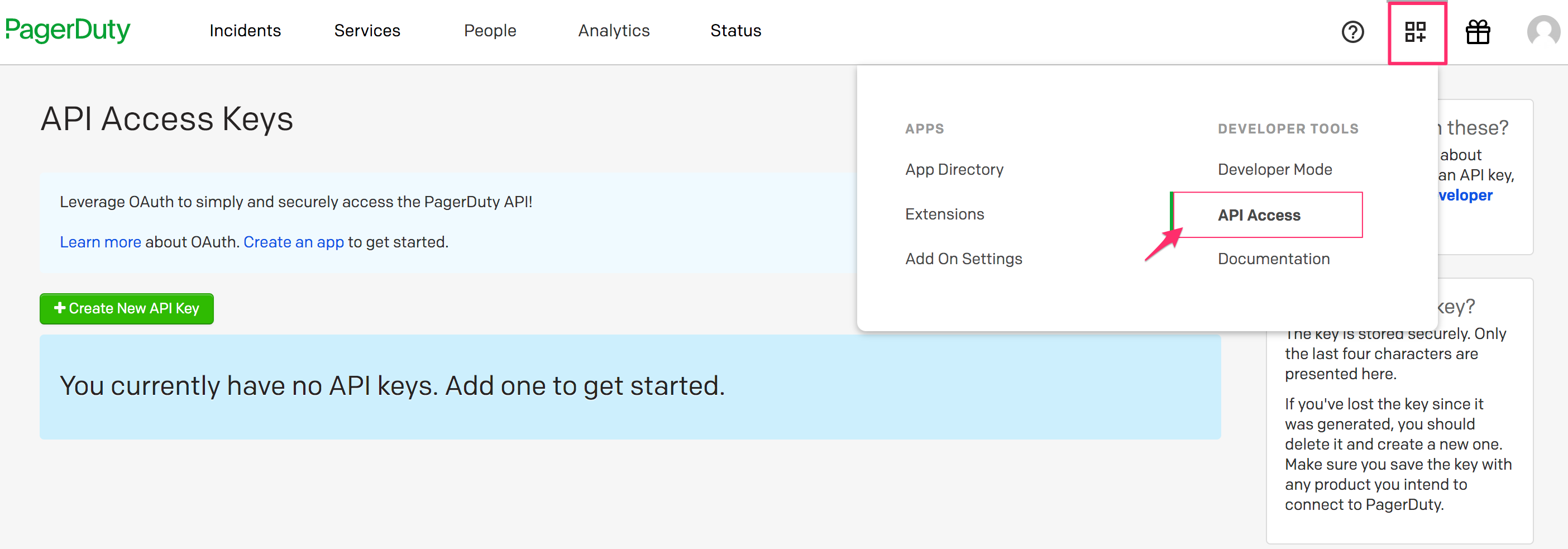Open App Directory from Apps menu
Screen dimensions: 1568x549
(954, 170)
